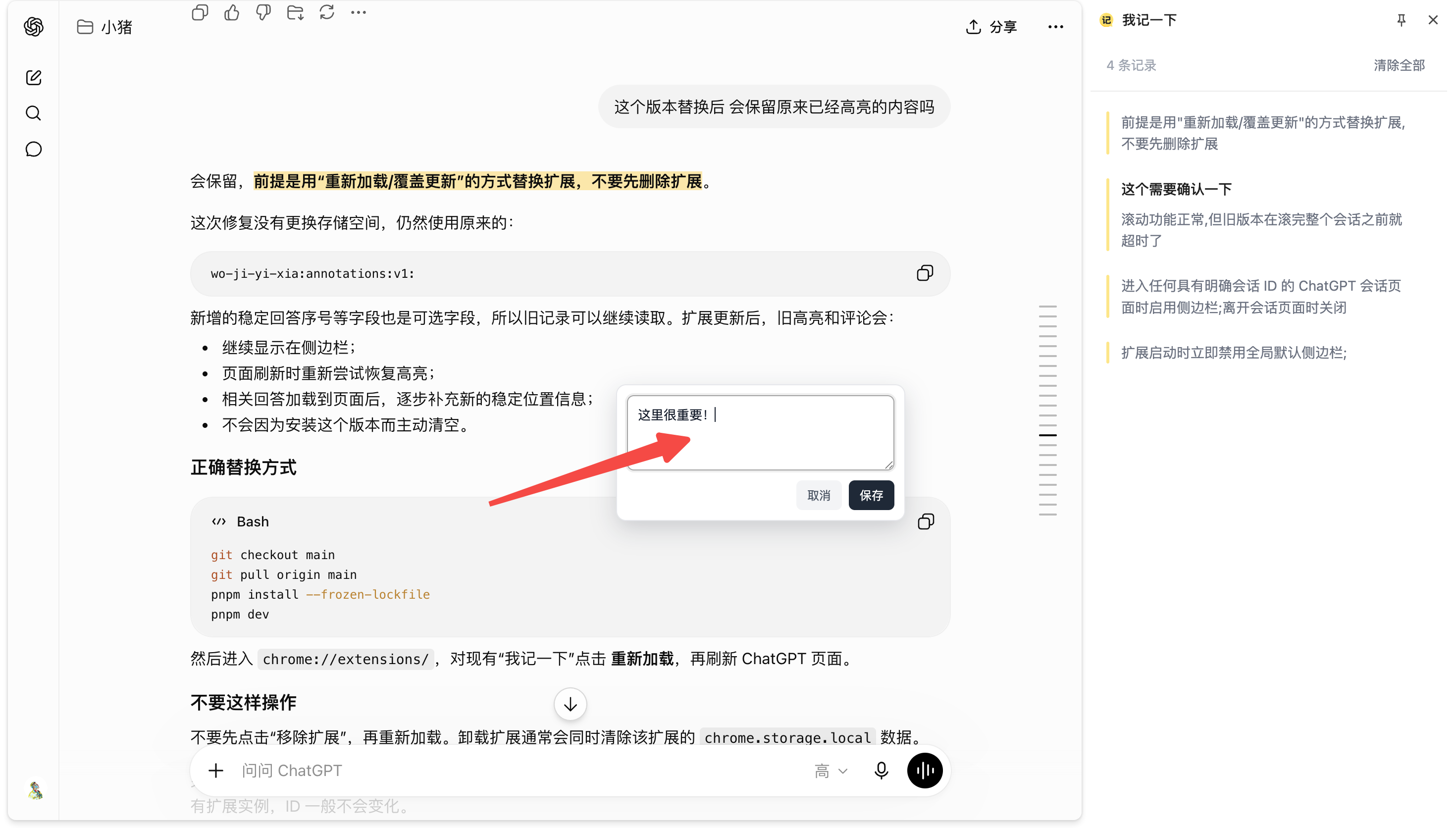Open the note text 滚动功能正常,但旧版本

coord(1260,230)
